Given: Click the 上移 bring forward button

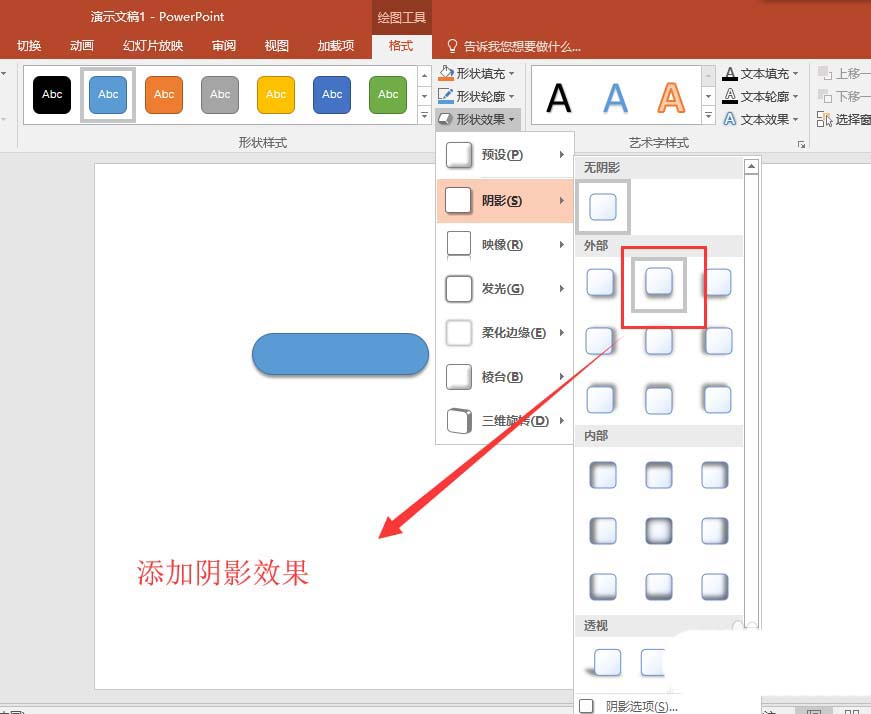Looking at the screenshot, I should point(843,73).
